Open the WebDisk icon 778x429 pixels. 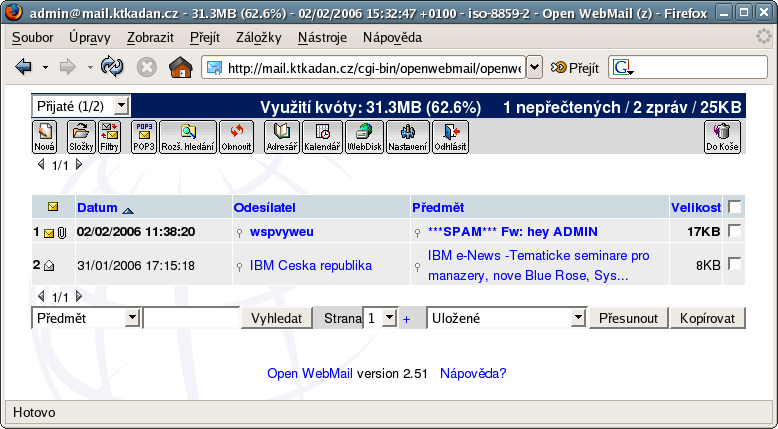tap(364, 136)
